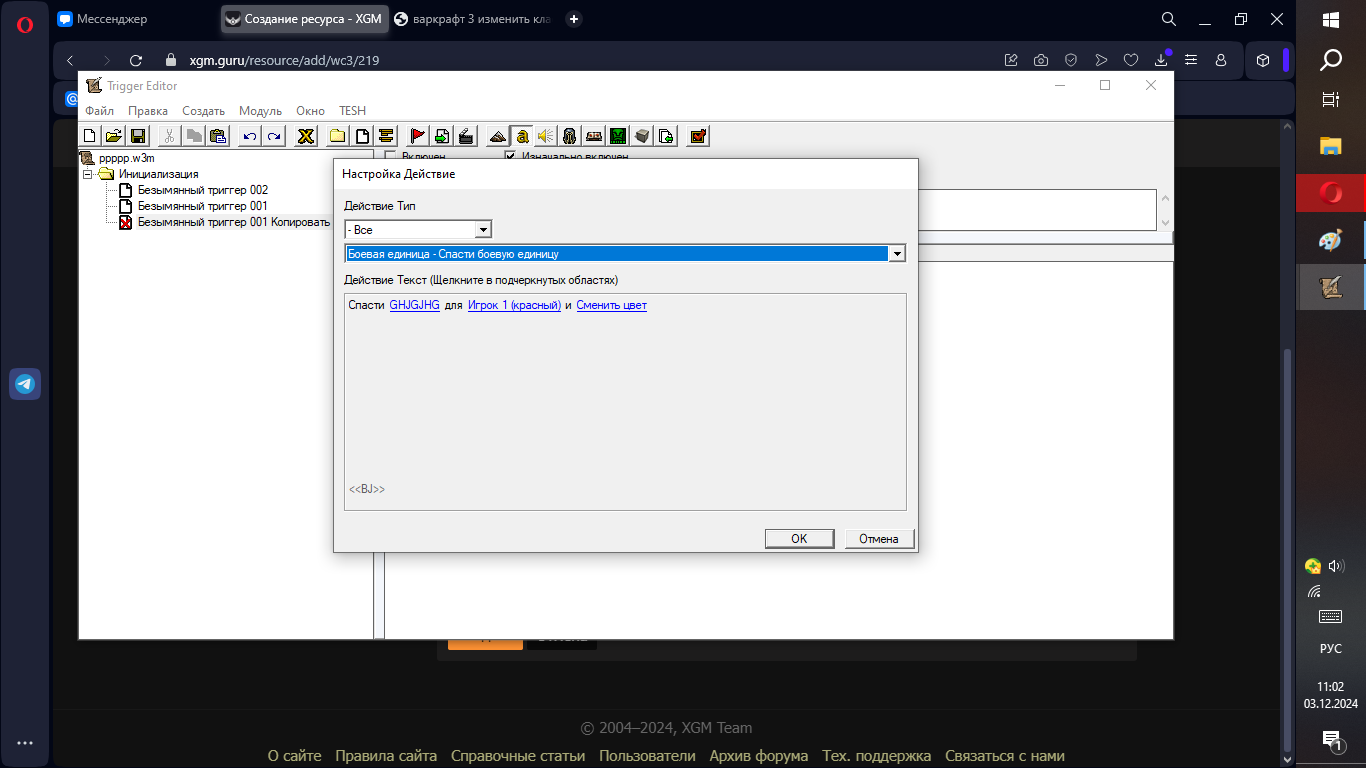
Task: Click the Paste clipboard toolbar icon
Action: [x=218, y=136]
